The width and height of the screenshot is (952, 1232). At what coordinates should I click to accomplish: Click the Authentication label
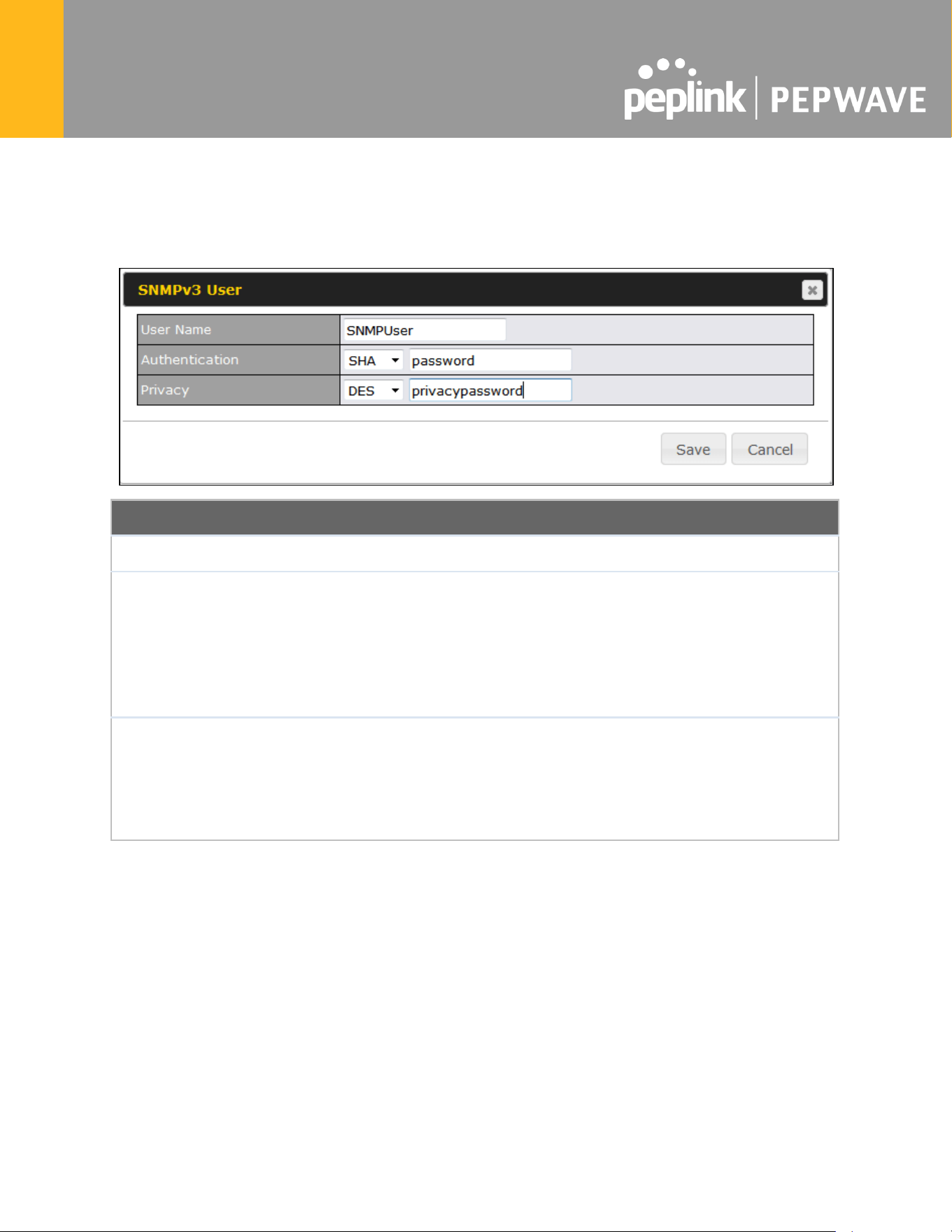pyautogui.click(x=190, y=360)
